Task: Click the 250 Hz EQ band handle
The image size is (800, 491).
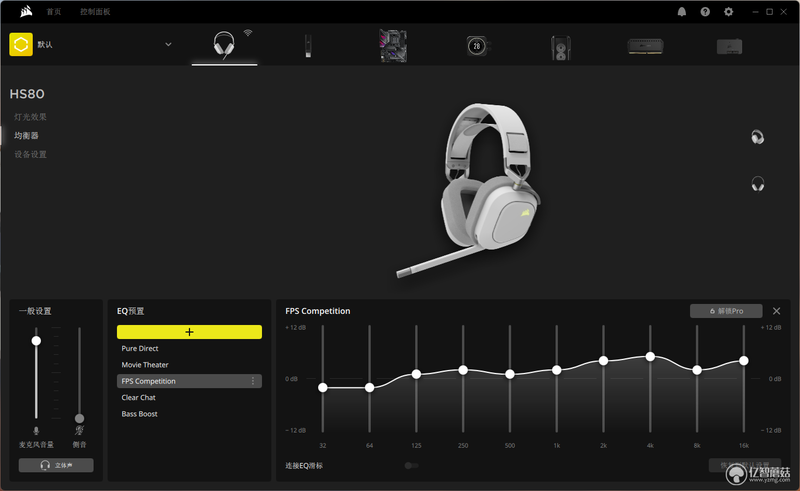Action: (x=463, y=370)
